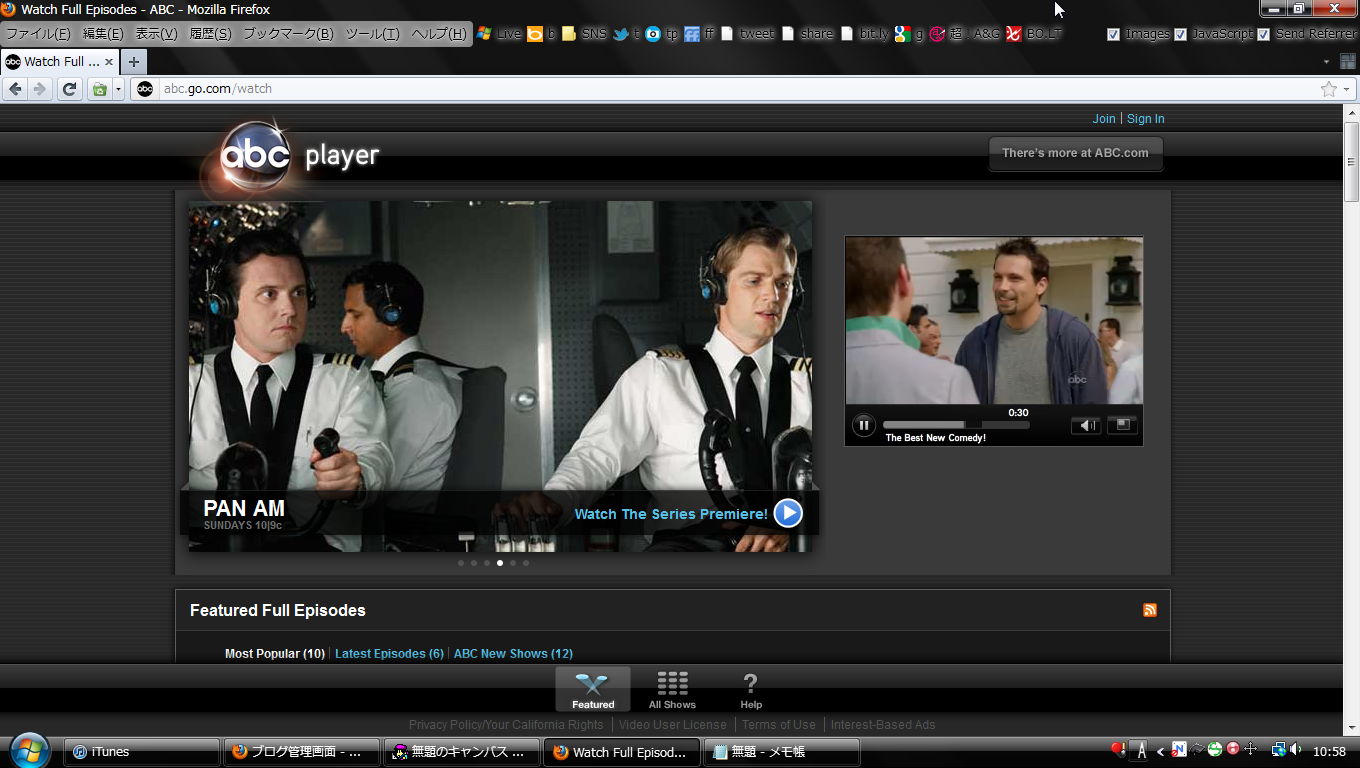Mute the small video player volume
Image resolution: width=1360 pixels, height=768 pixels.
(1086, 426)
